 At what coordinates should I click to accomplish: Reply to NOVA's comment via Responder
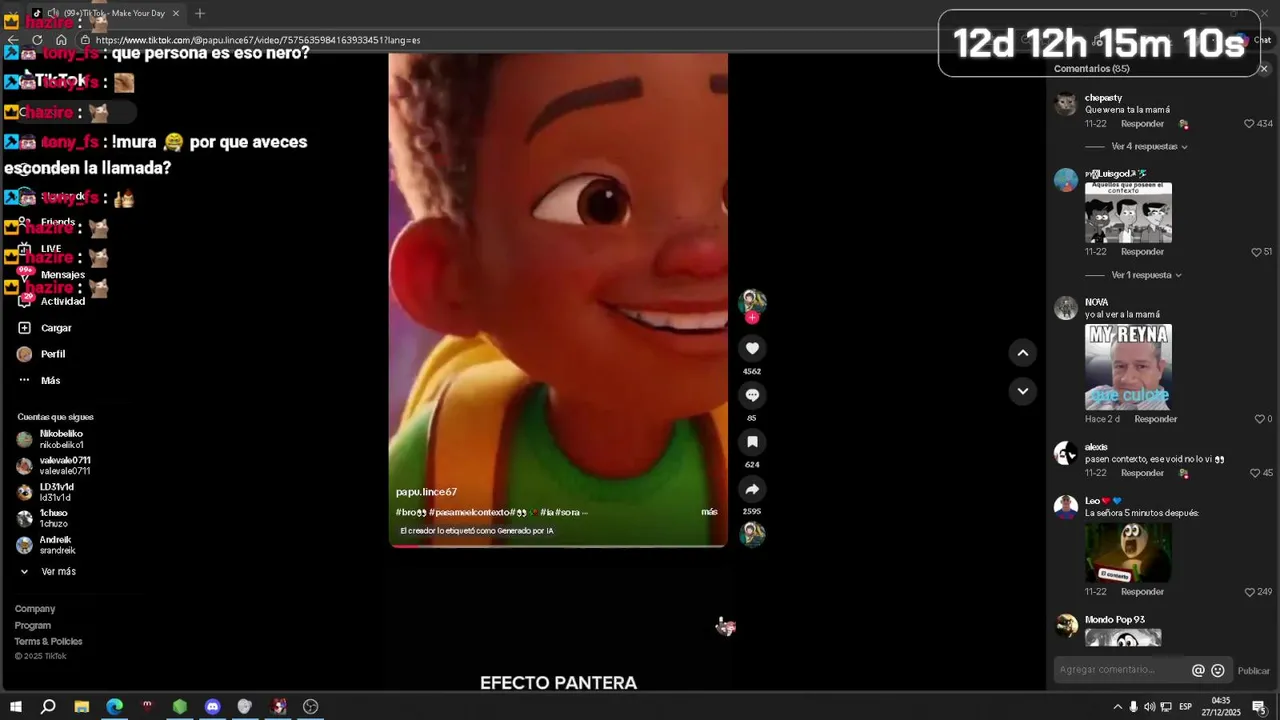[x=1155, y=419]
